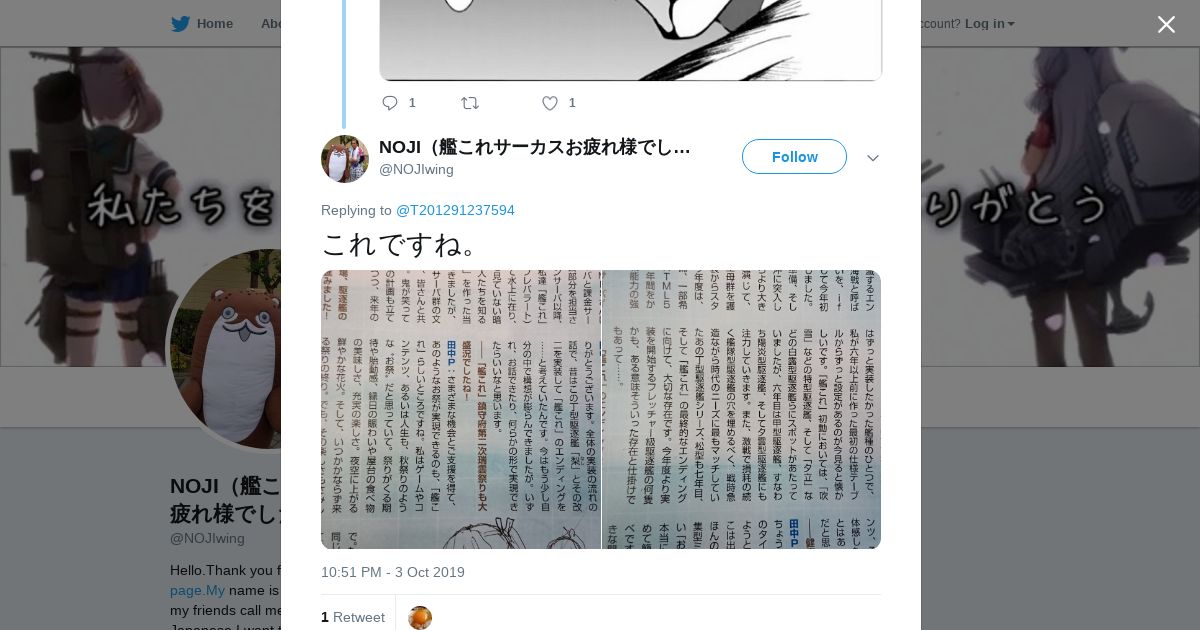Click the Twitter bird Home icon
1200x630 pixels.
tap(180, 23)
